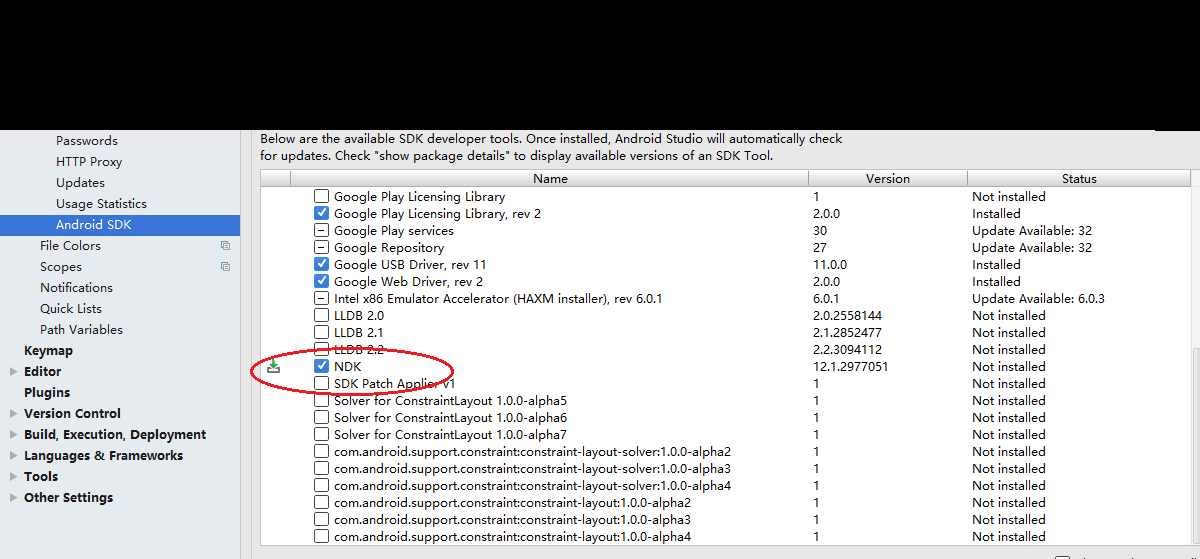
Task: Toggle the Google Repository checkbox
Action: (321, 248)
